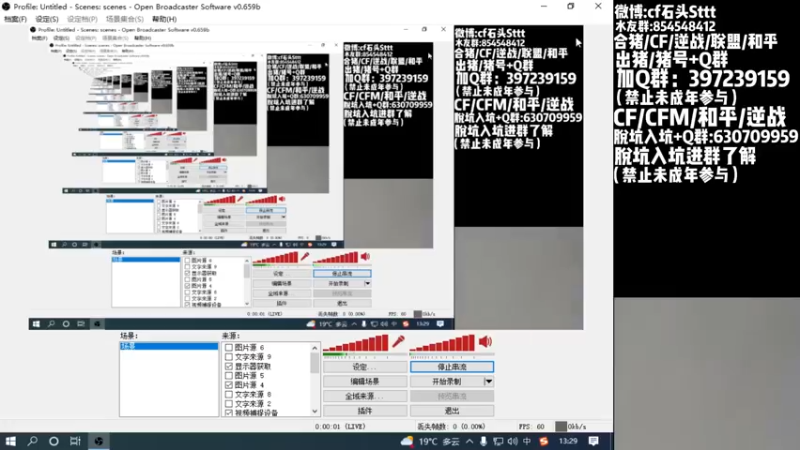The height and width of the screenshot is (450, 800).
Task: Start recording with the 开始录制 button
Action: point(447,381)
